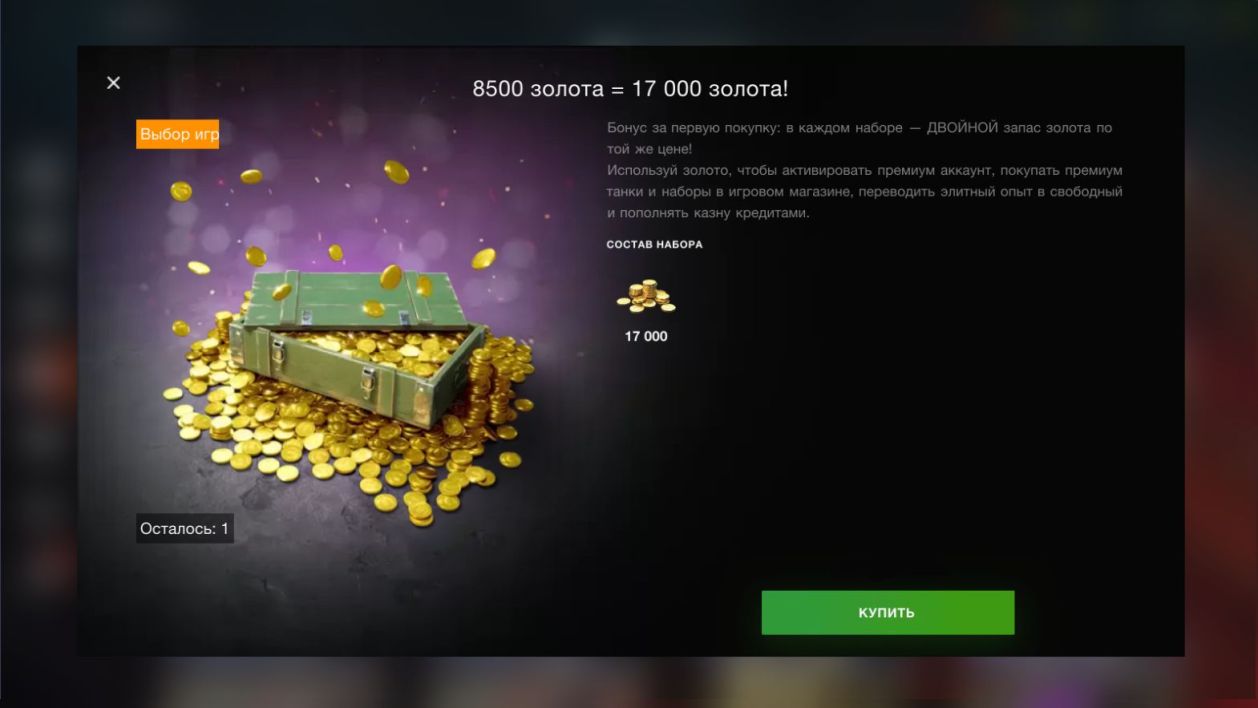This screenshot has width=1258, height=708.
Task: Click the gold coins bundle icon
Action: point(646,297)
